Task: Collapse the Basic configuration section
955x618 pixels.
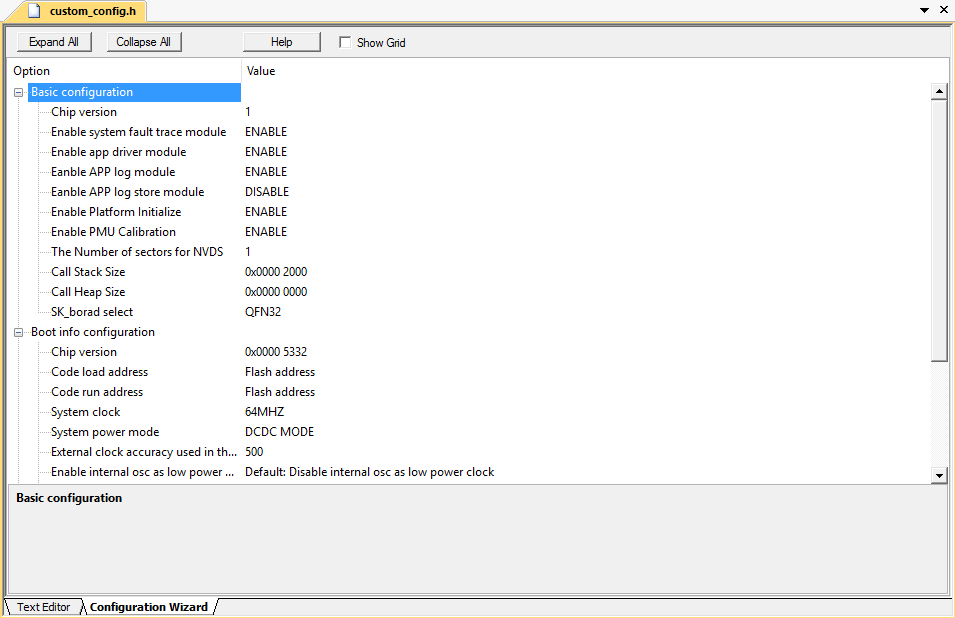Action: [18, 92]
